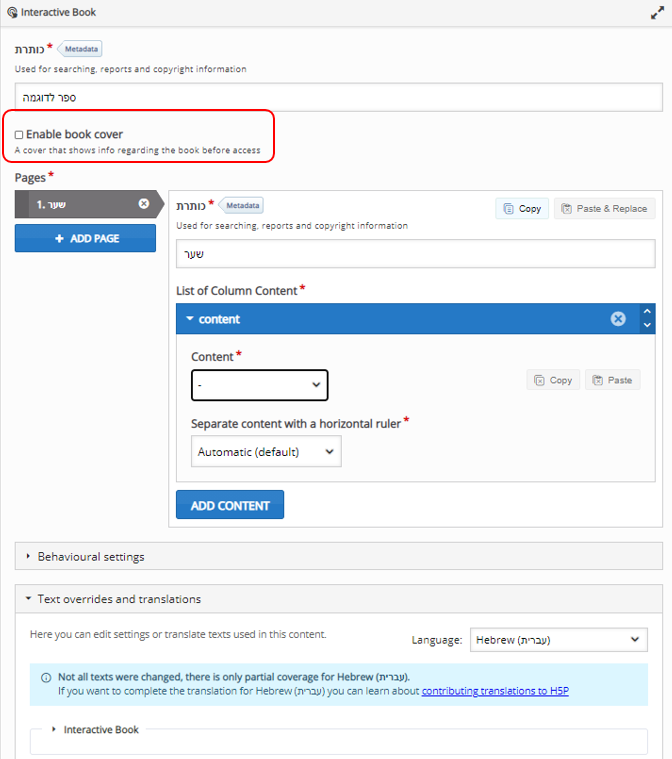Click the book title input field

[338, 97]
